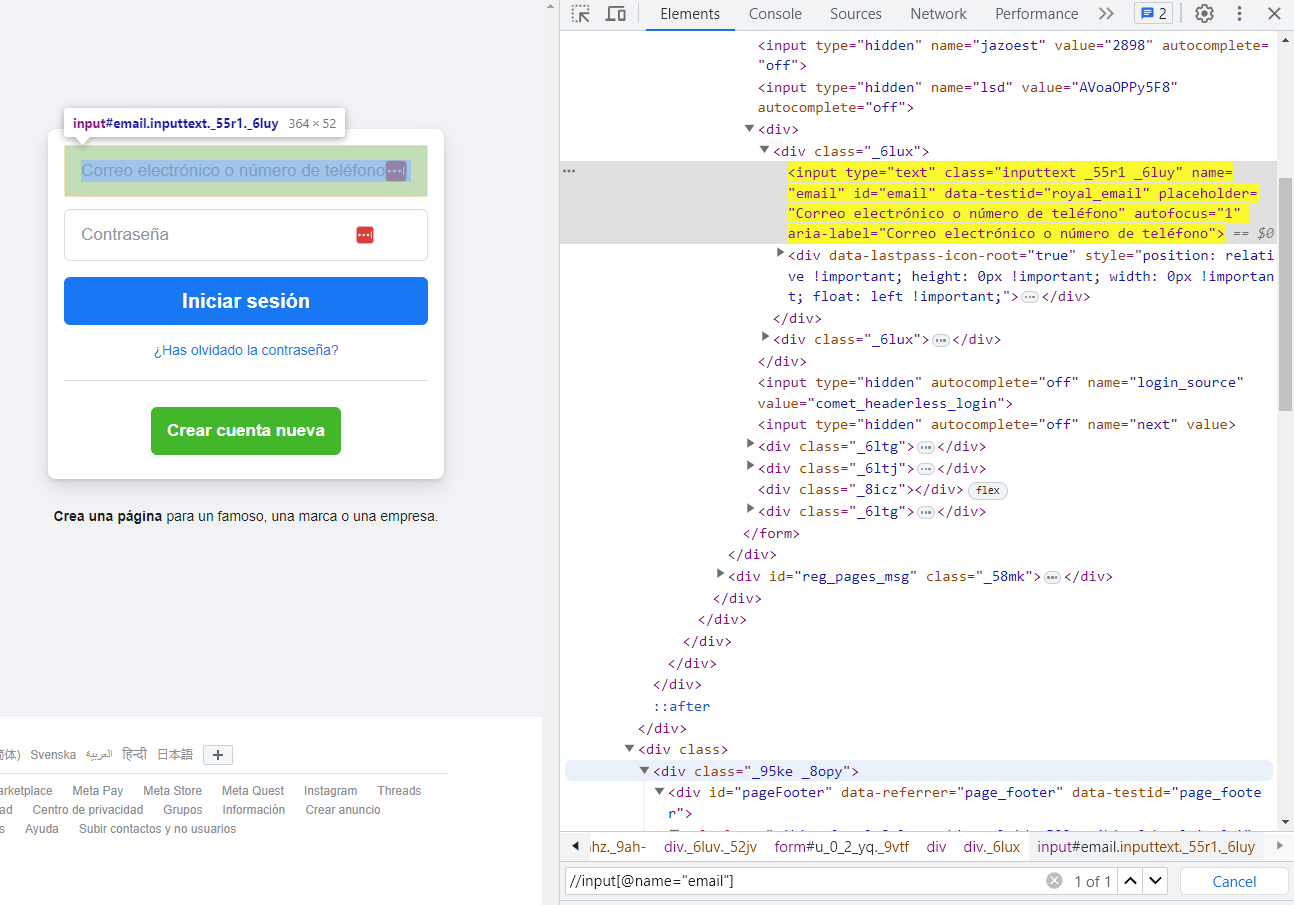Click the Crear cuenta nueva button

coord(245,431)
